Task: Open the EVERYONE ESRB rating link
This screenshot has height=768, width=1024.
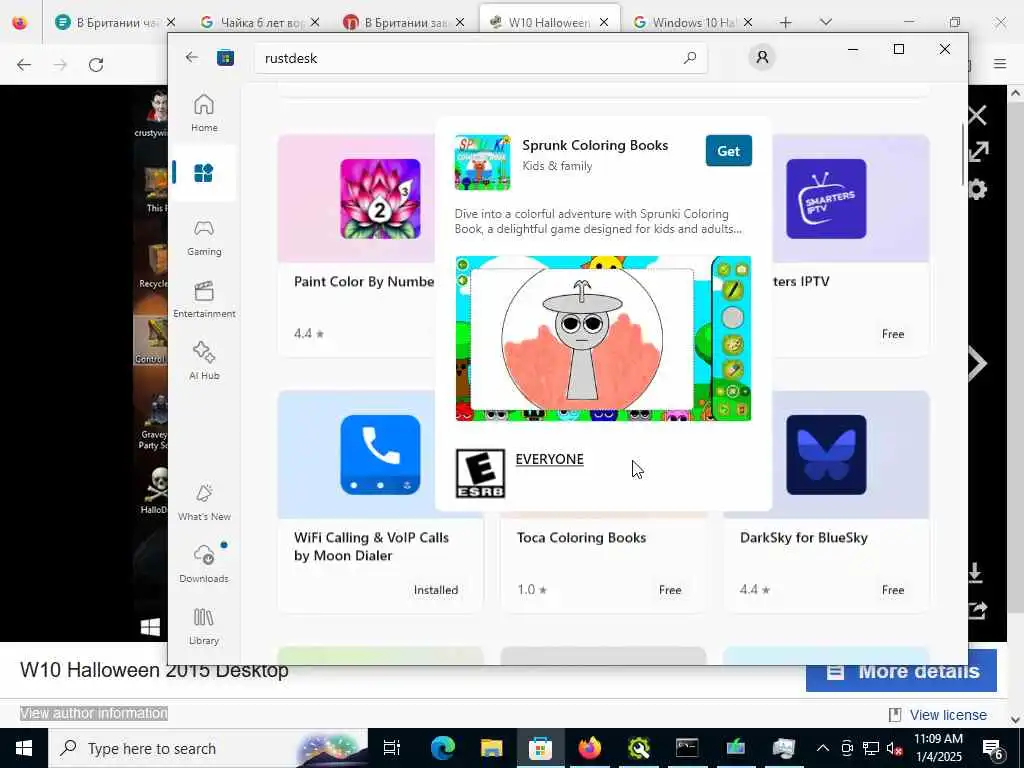Action: pos(549,459)
